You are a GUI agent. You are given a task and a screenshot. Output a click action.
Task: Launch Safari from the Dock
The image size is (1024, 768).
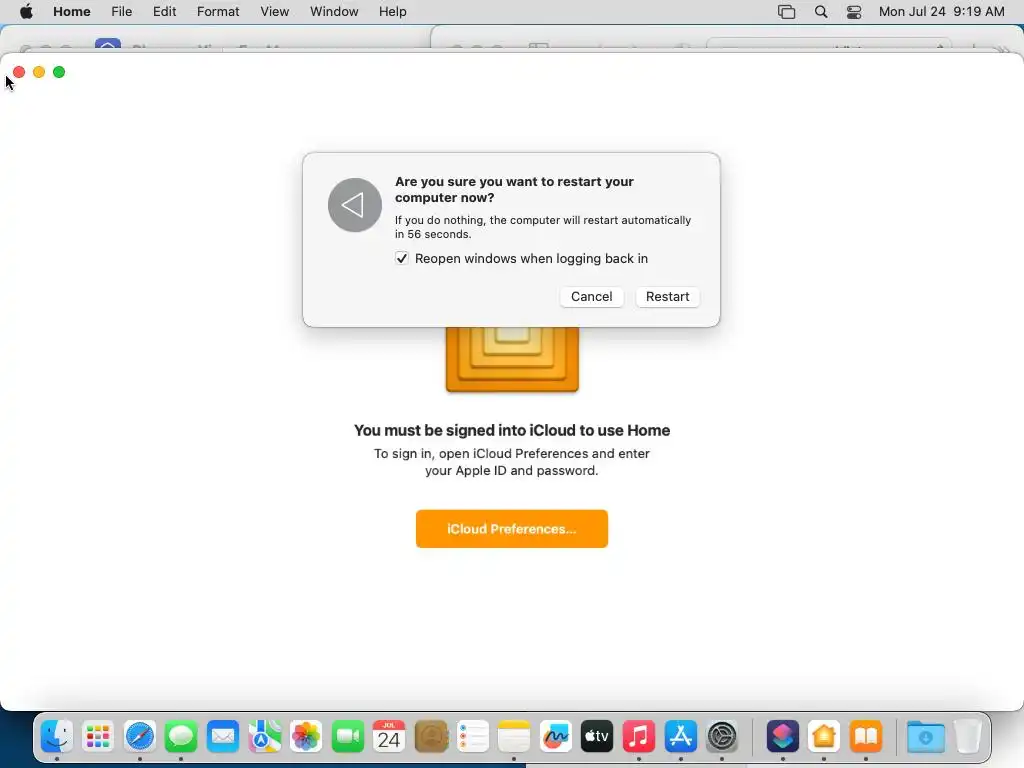(x=140, y=737)
